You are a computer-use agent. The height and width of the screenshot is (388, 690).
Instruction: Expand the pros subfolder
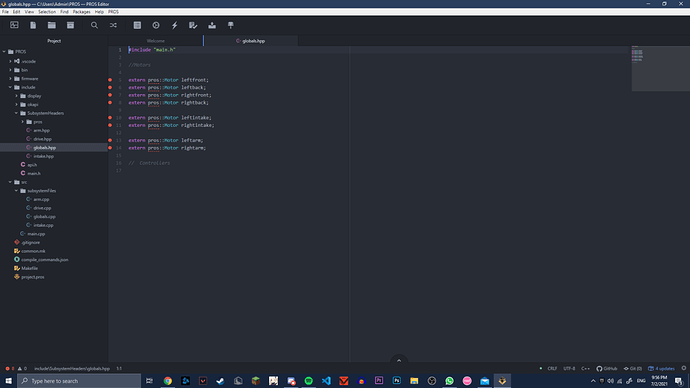click(x=23, y=122)
